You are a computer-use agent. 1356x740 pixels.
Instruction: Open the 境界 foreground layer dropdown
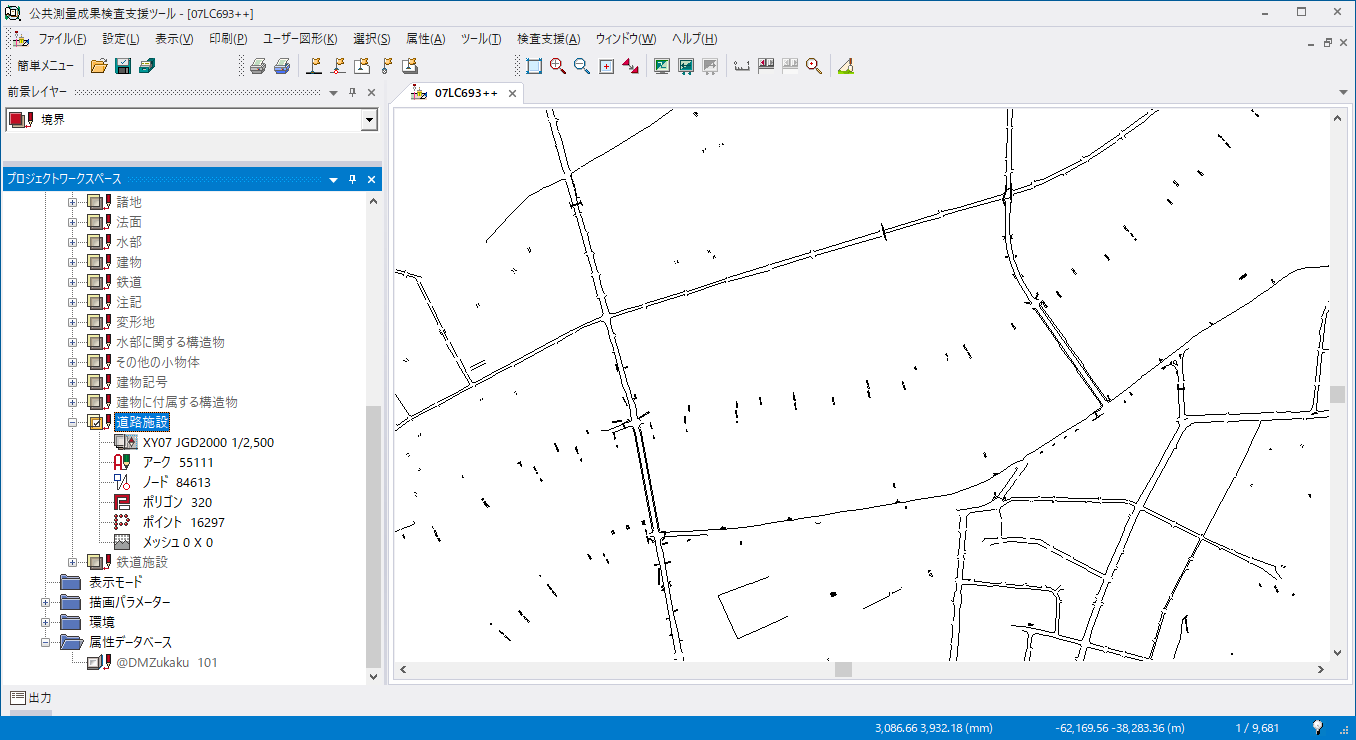click(369, 120)
